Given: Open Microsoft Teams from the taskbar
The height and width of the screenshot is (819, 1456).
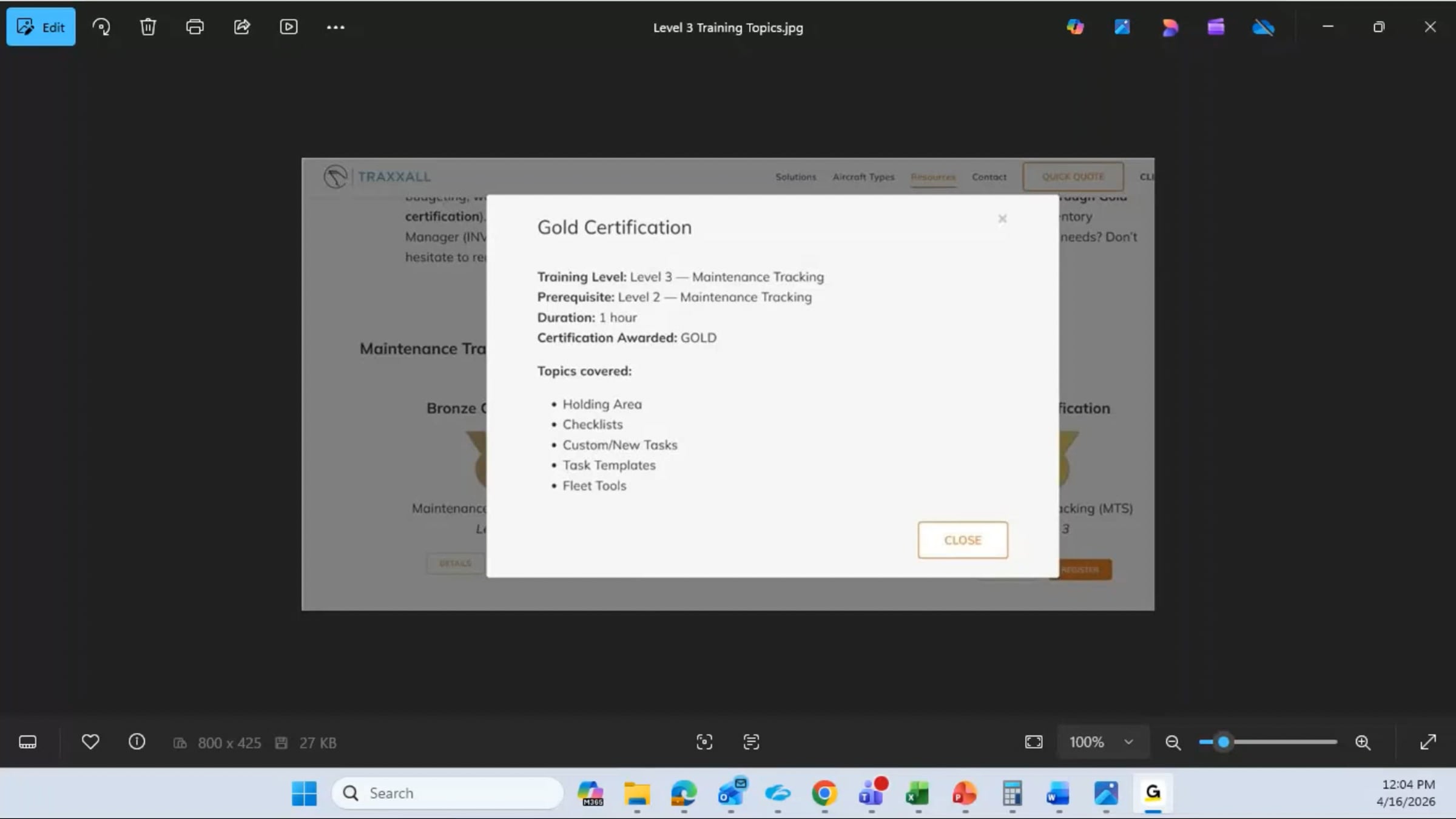Looking at the screenshot, I should coord(872,793).
